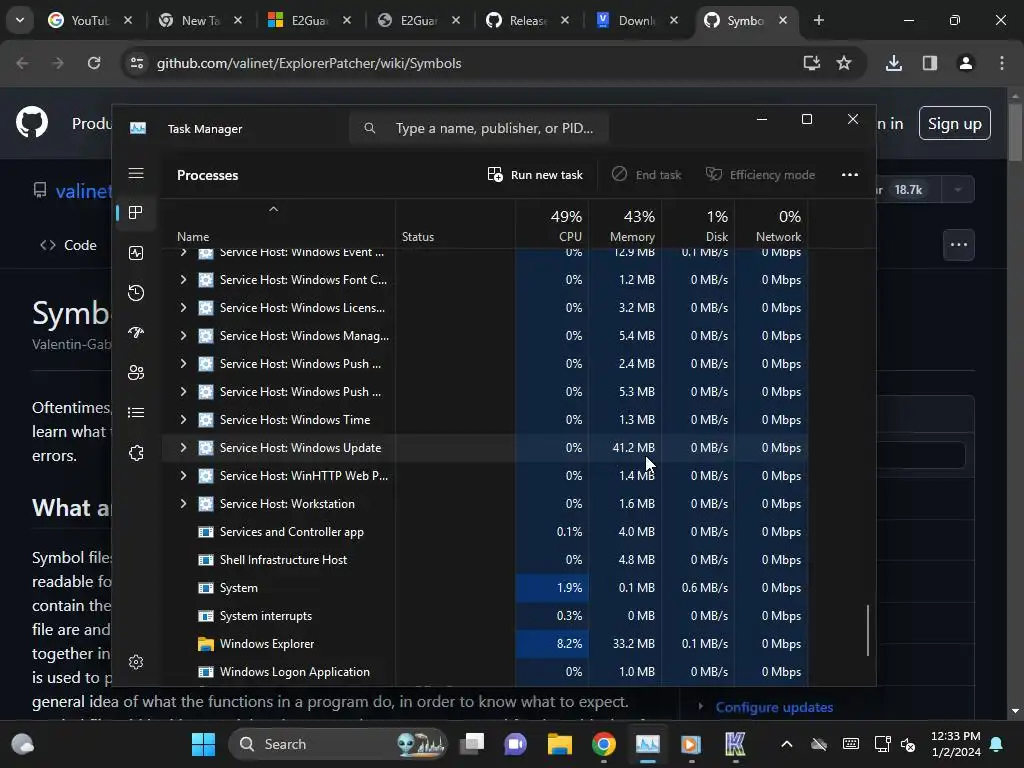1024x768 pixels.
Task: Open the Performance page in Task Manager sidebar
Action: tap(136, 253)
